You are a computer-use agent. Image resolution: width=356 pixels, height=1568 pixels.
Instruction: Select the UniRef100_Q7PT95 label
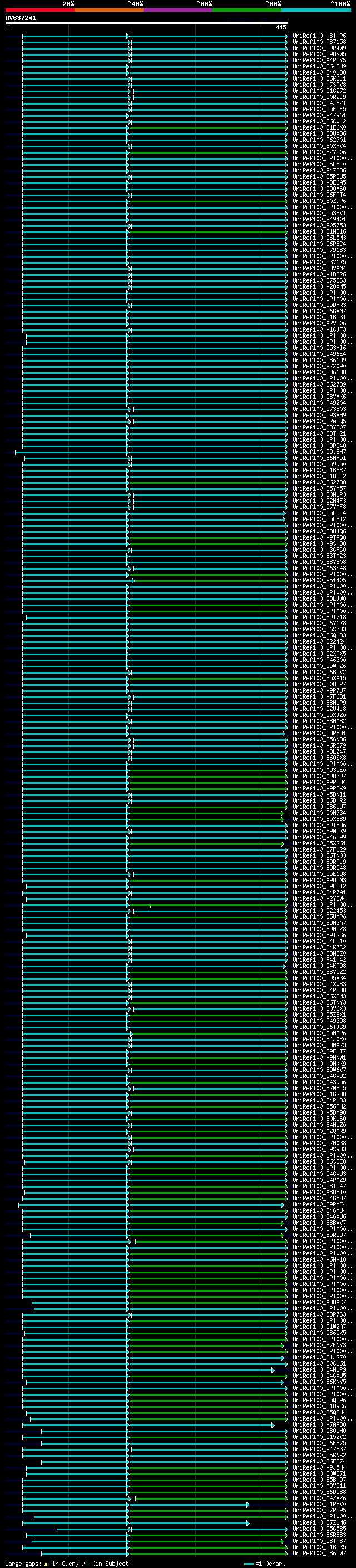(x=319, y=1510)
